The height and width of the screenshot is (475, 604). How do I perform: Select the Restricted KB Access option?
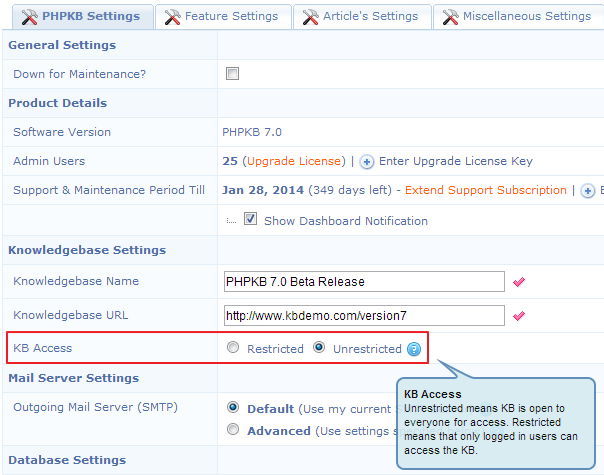tap(233, 347)
